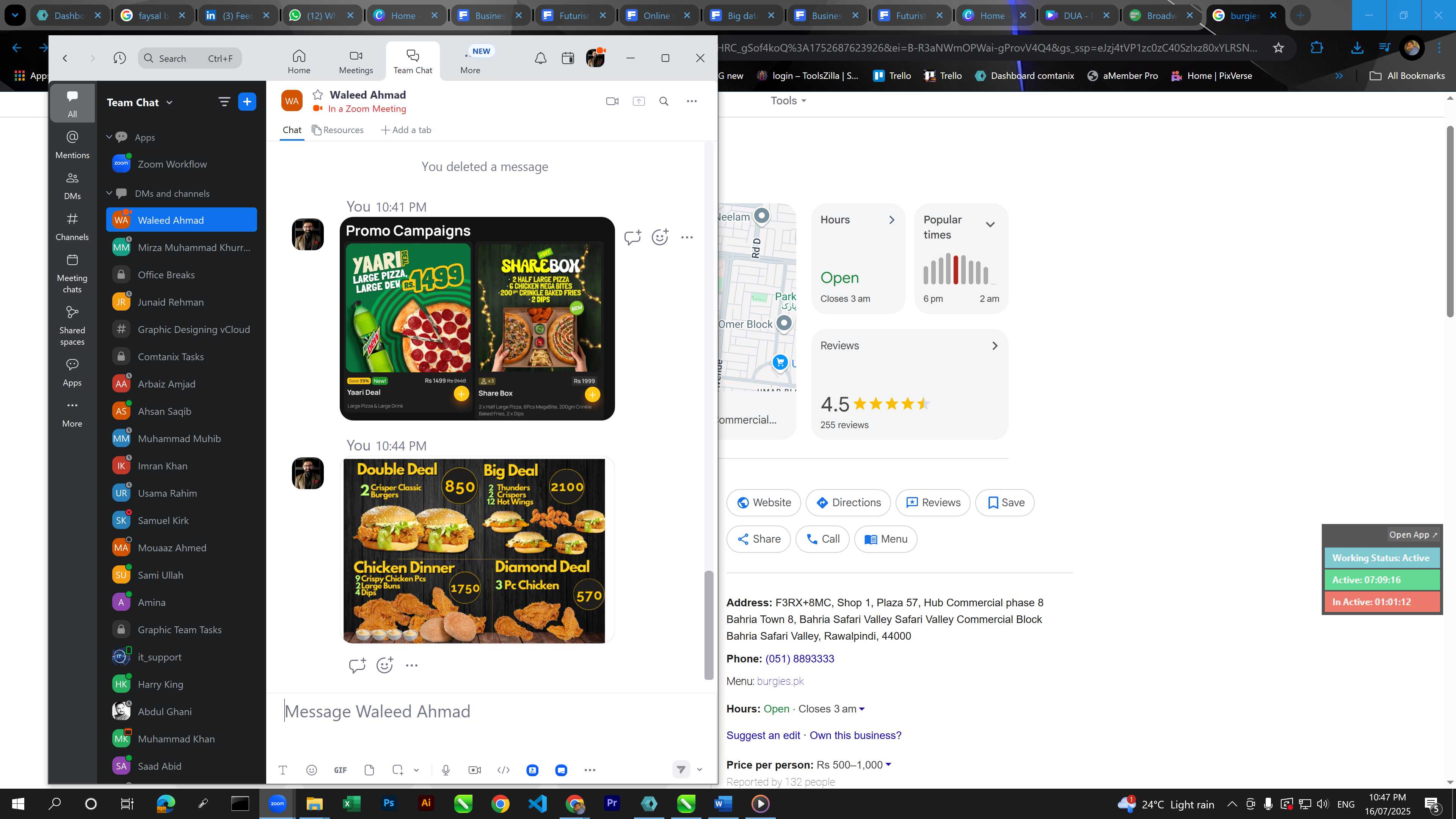Open GIF picker in composer

coord(340,770)
